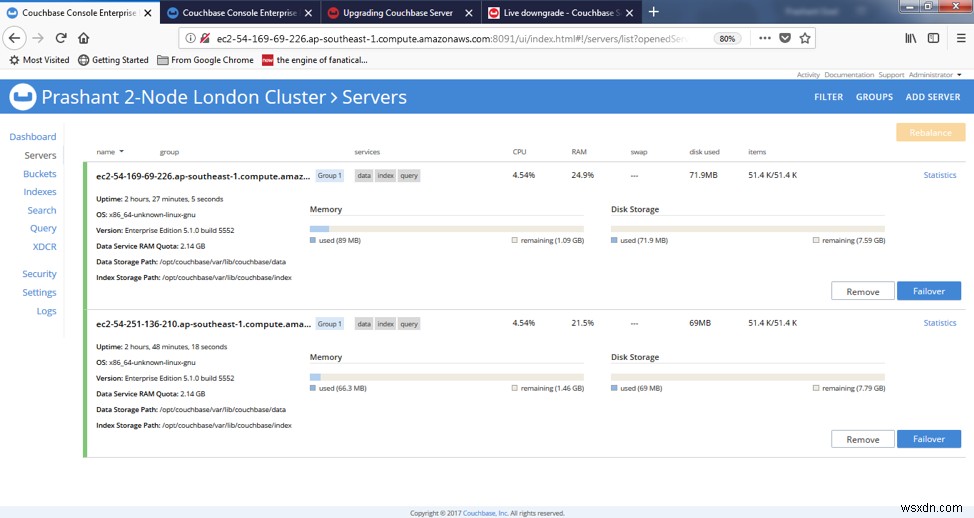Viewport: 974px width, 518px height.
Task: Click the browser Back arrow icon
Action: pyautogui.click(x=14, y=38)
